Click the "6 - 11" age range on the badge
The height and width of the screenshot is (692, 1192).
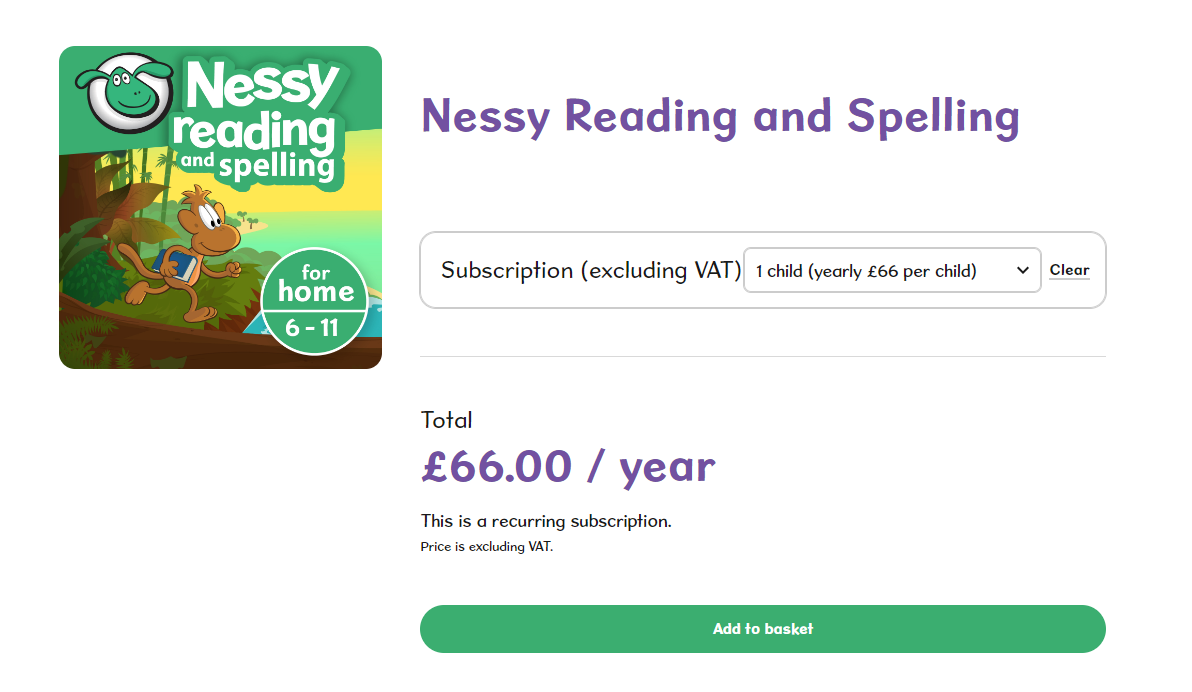click(x=315, y=325)
